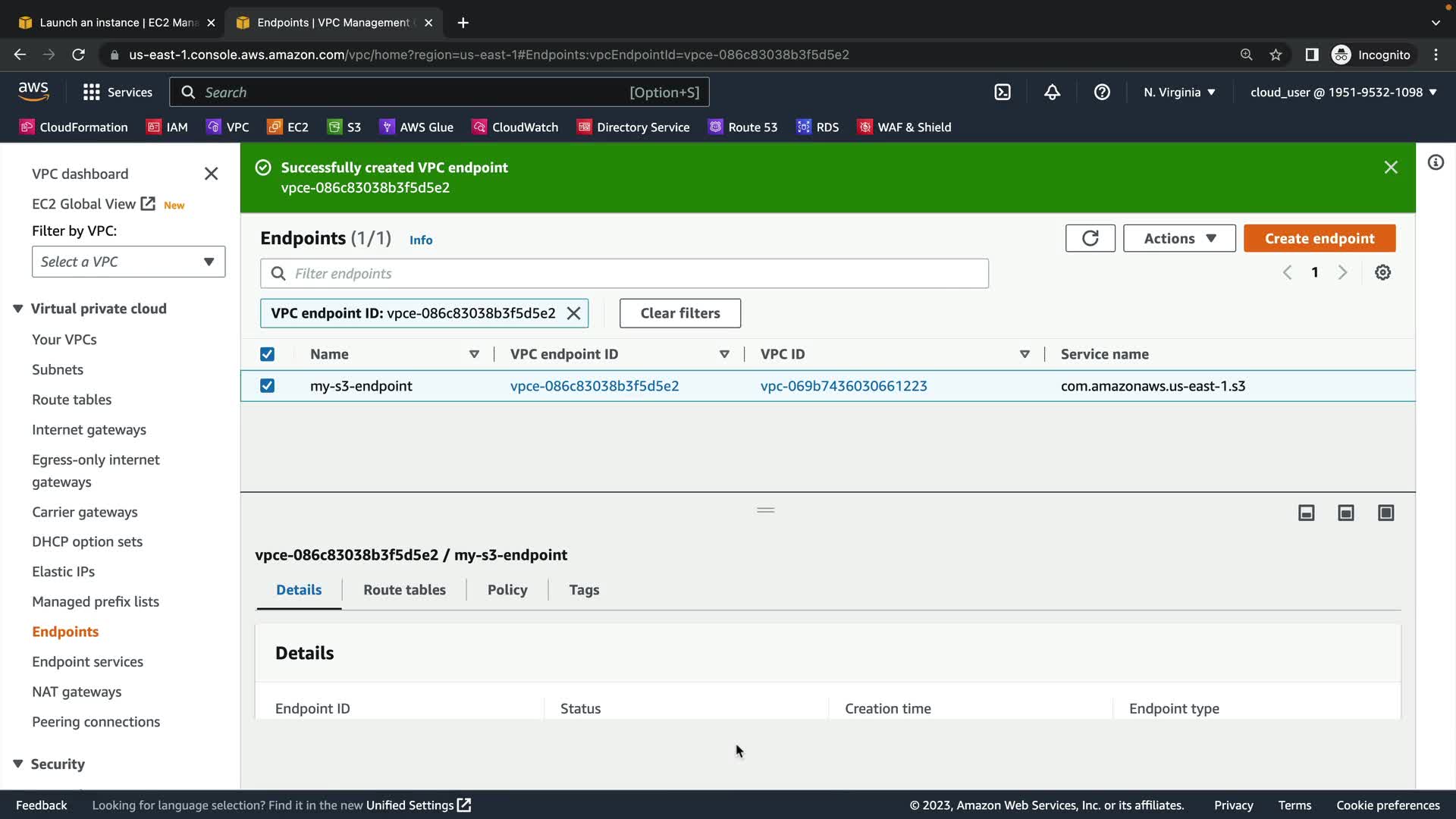Maximize split panel to full view
The image size is (1456, 819).
tap(1385, 513)
